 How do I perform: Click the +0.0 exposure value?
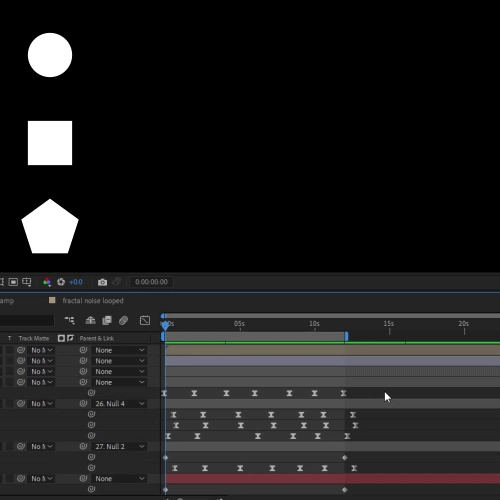pyautogui.click(x=76, y=282)
